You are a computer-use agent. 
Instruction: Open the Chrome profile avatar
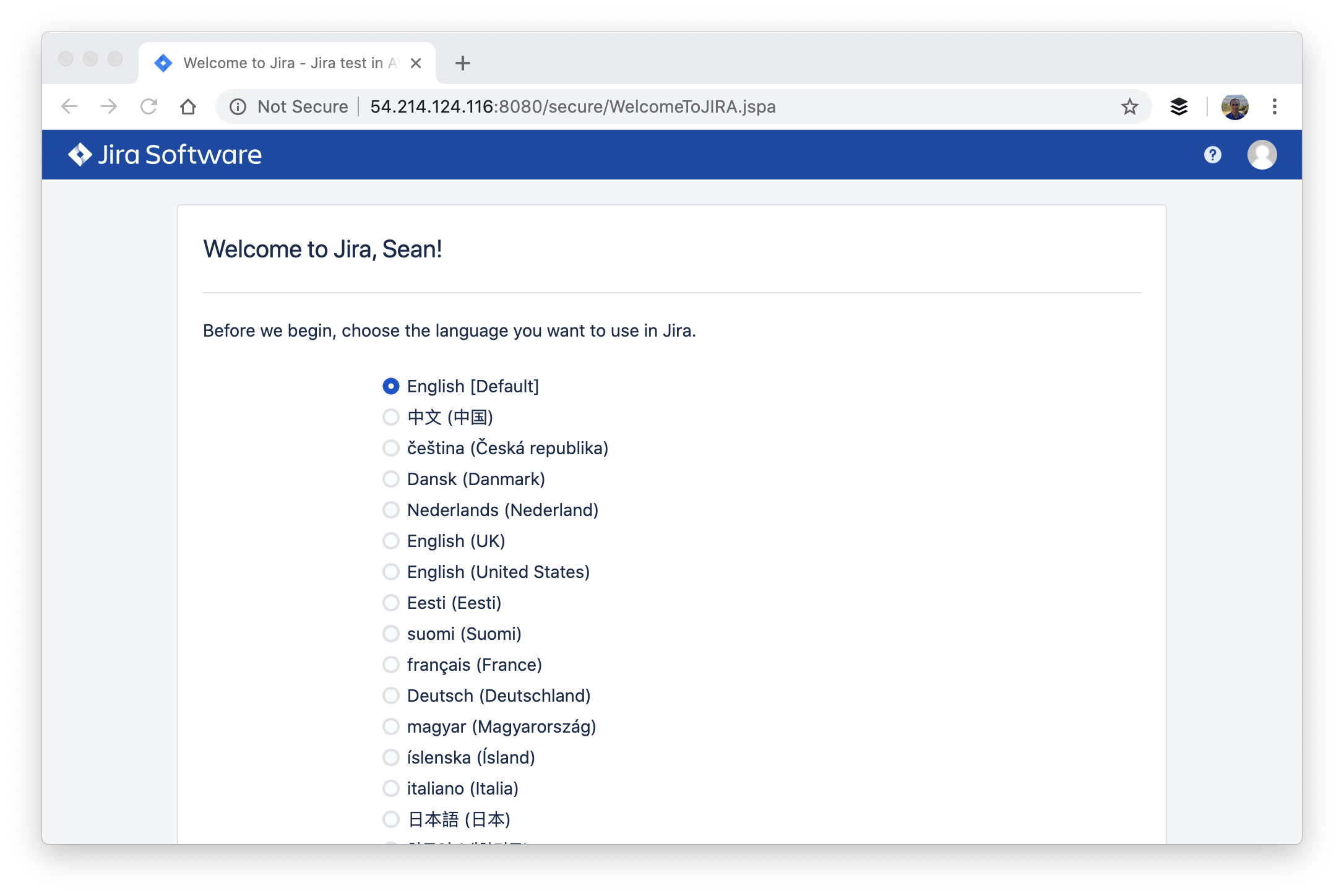point(1234,106)
